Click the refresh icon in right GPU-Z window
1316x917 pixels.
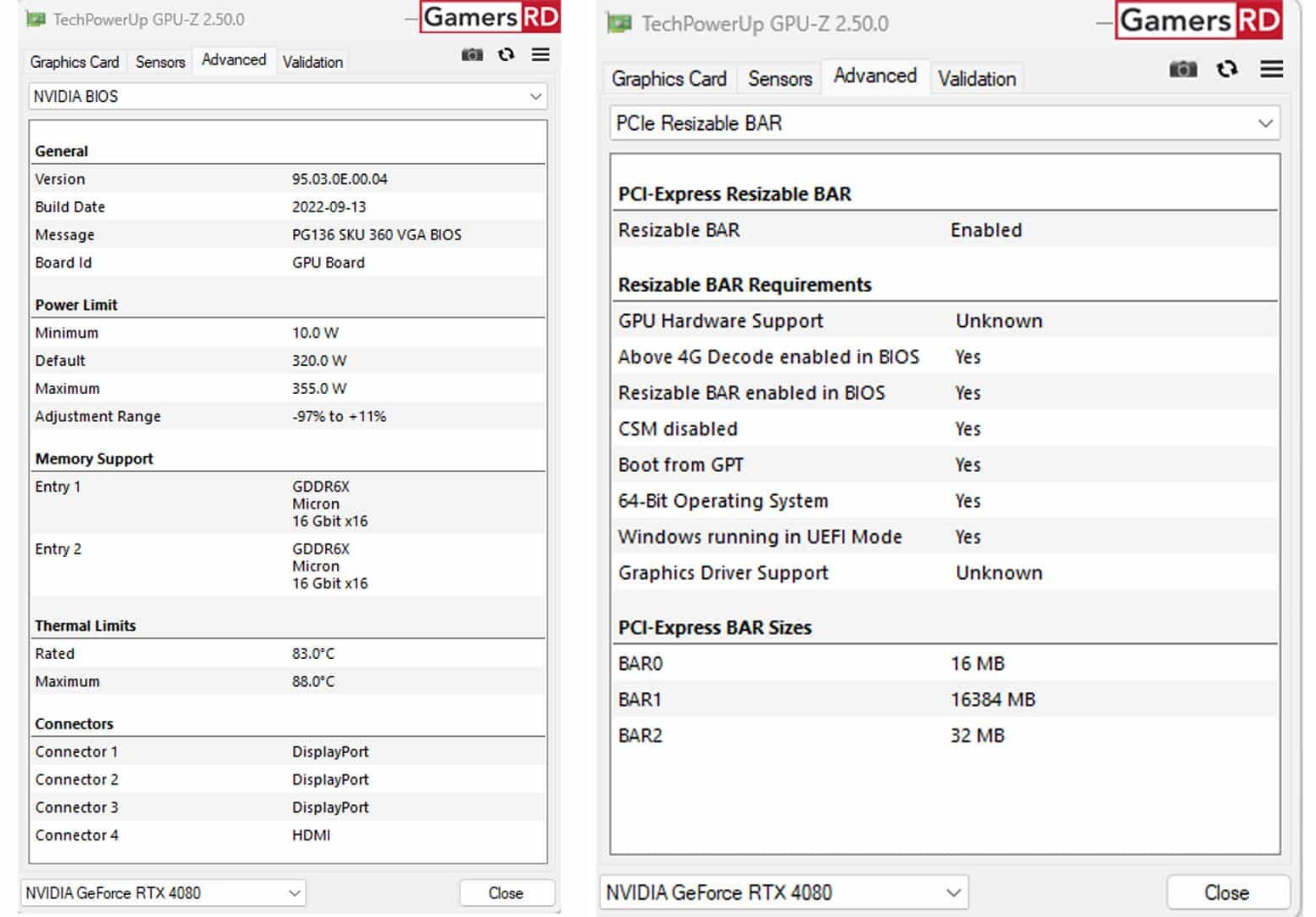coord(1227,70)
